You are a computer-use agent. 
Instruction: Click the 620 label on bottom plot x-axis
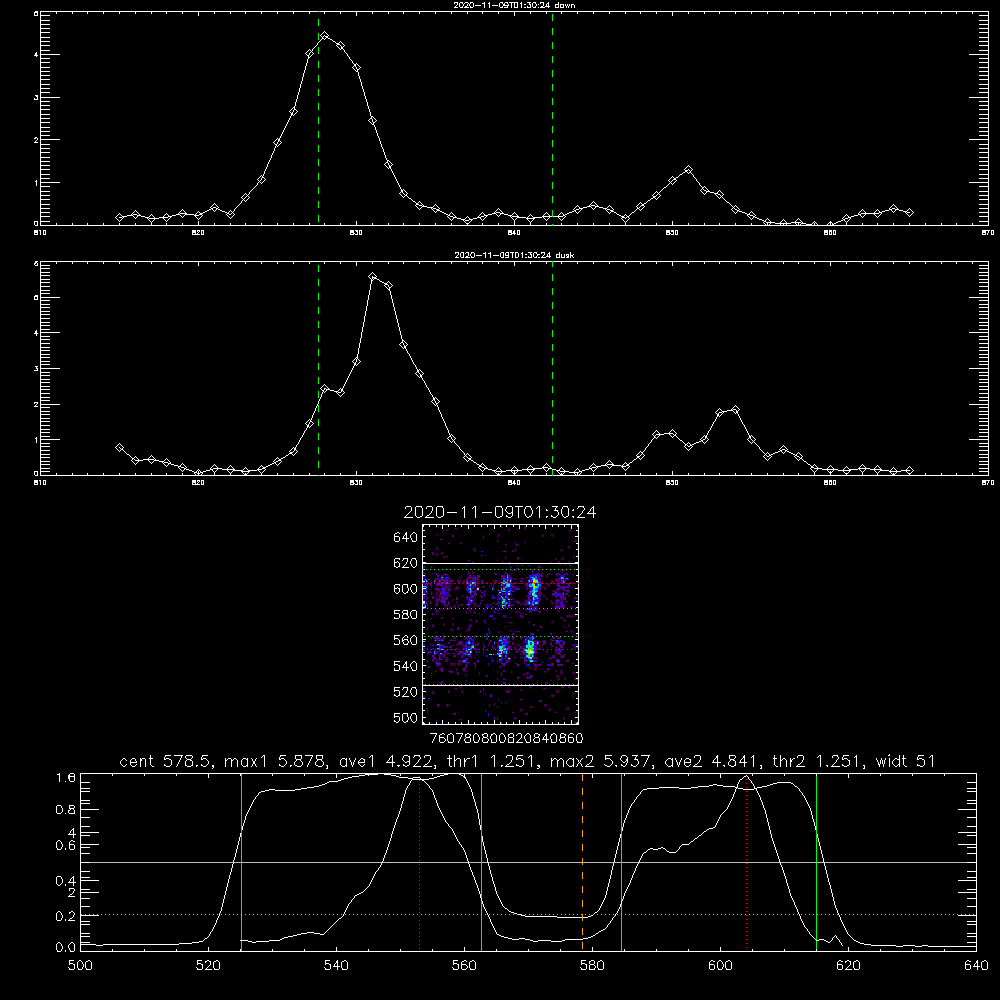coord(848,966)
